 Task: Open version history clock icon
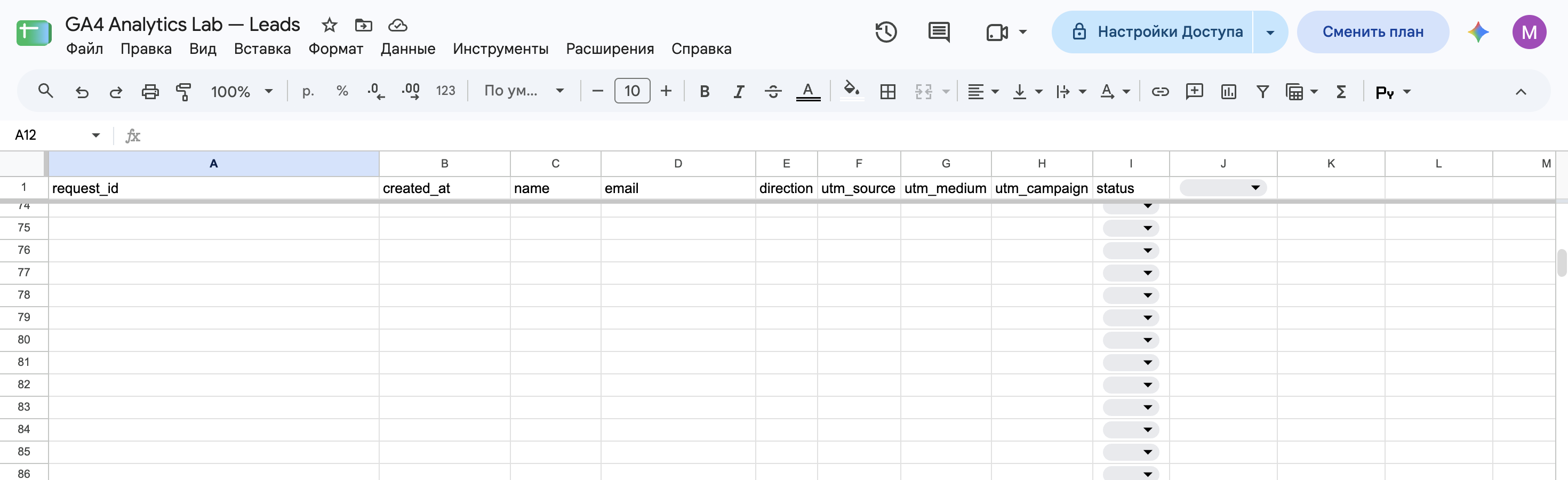[886, 31]
